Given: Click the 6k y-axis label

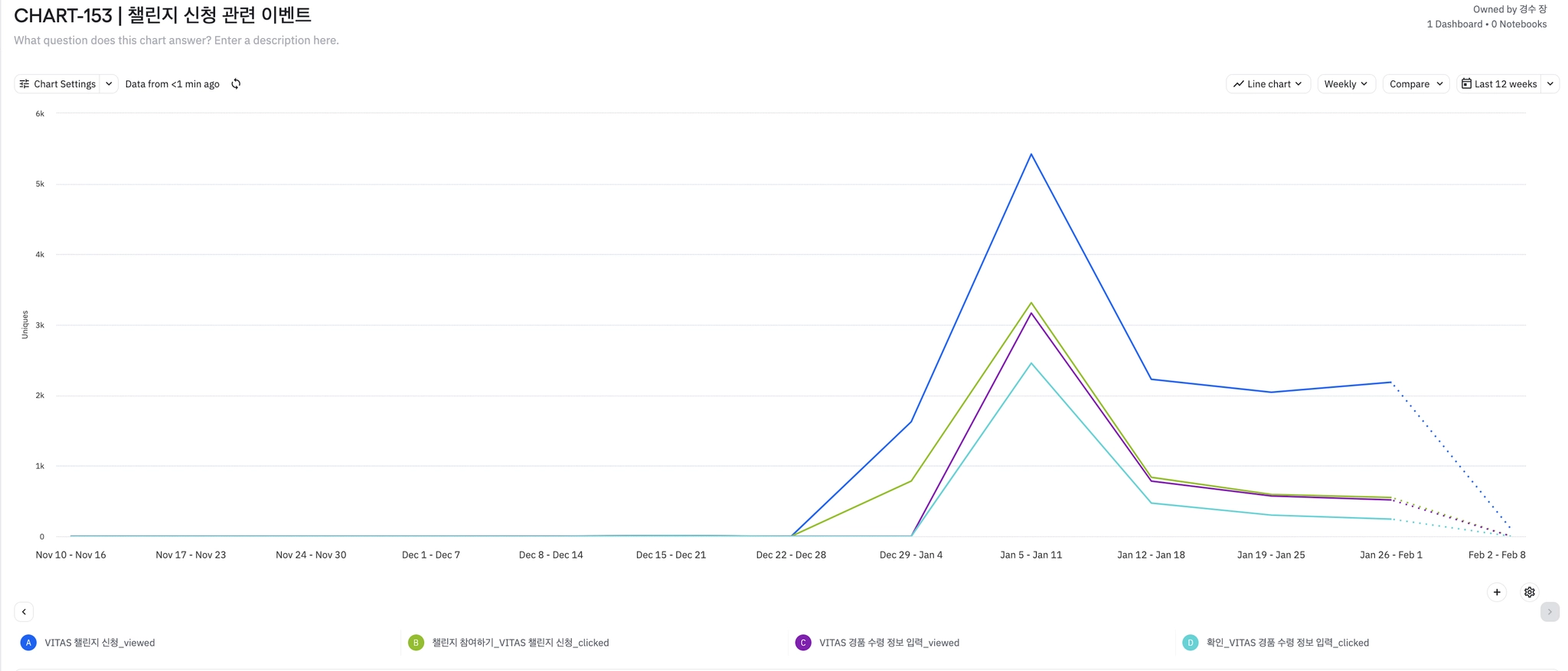Looking at the screenshot, I should click(x=40, y=114).
